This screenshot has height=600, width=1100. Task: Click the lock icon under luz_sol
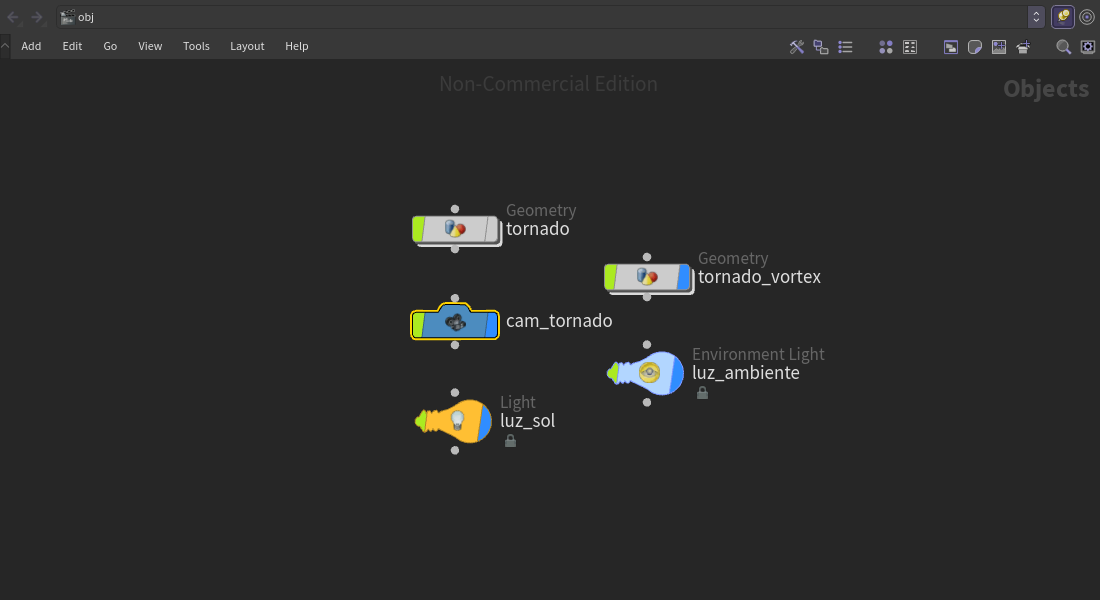[x=511, y=441]
